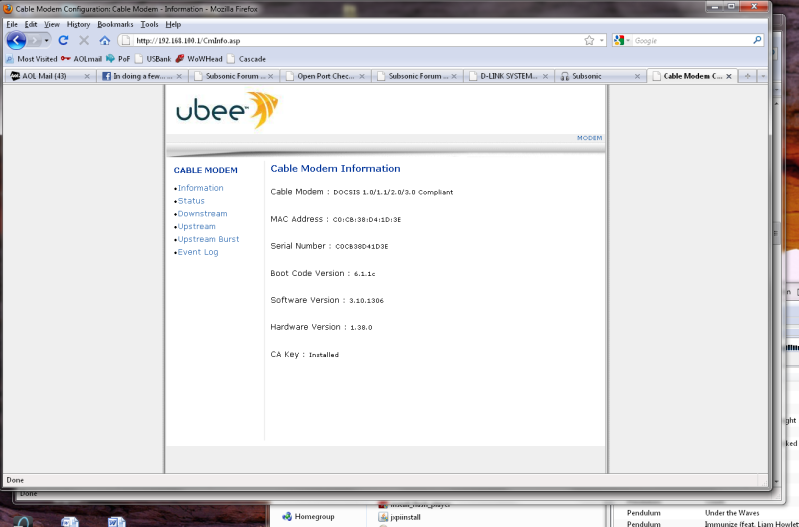
Task: Open the Google search engine dropdown
Action: point(622,40)
